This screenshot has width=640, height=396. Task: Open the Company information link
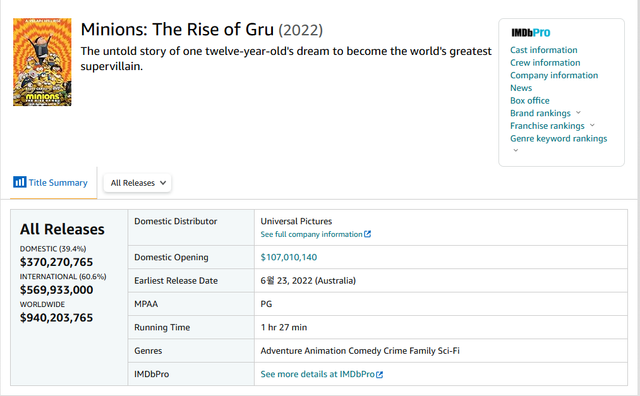[554, 75]
